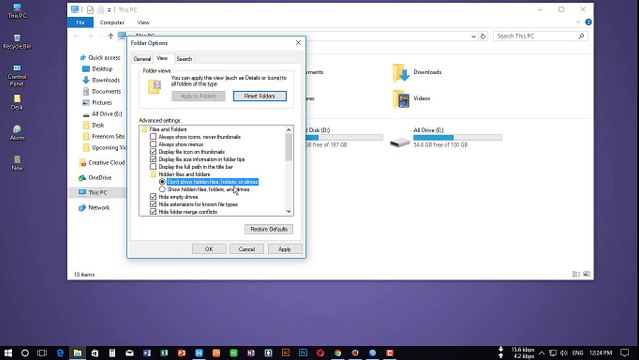Open volume control in system tray
Image resolution: width=639 pixels, height=360 pixels.
pos(564,353)
